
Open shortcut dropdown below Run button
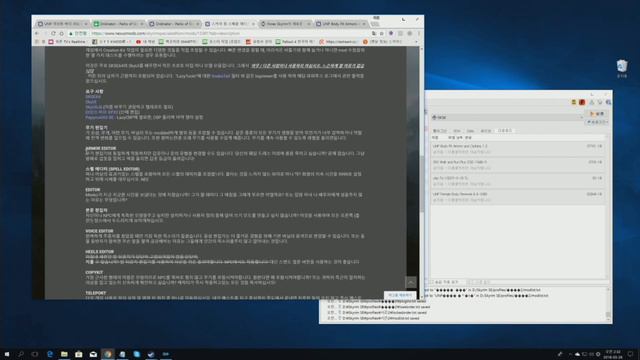point(598,122)
